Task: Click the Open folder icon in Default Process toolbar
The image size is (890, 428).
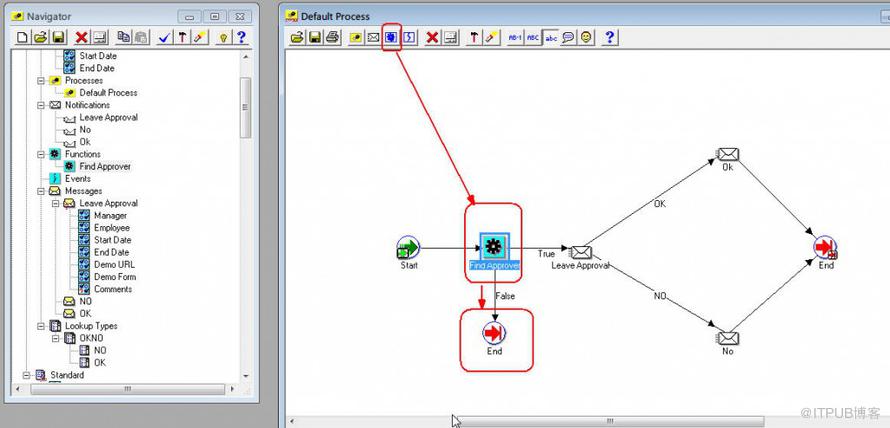Action: [x=297, y=37]
